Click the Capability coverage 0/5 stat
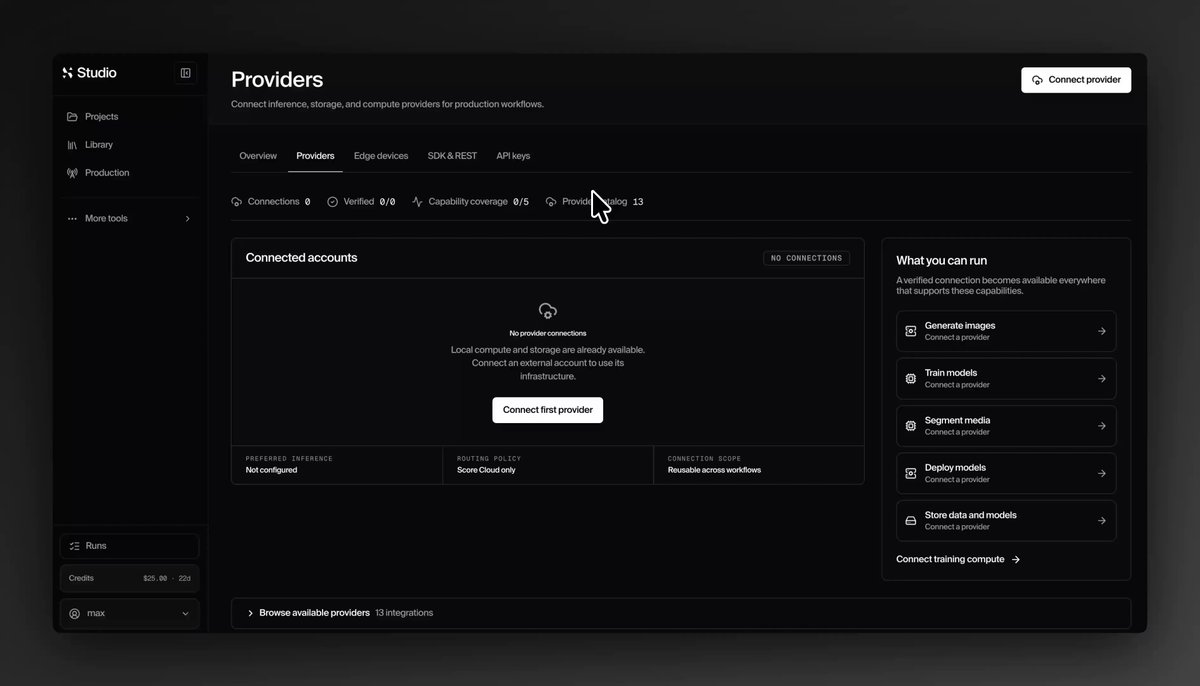 tap(471, 202)
